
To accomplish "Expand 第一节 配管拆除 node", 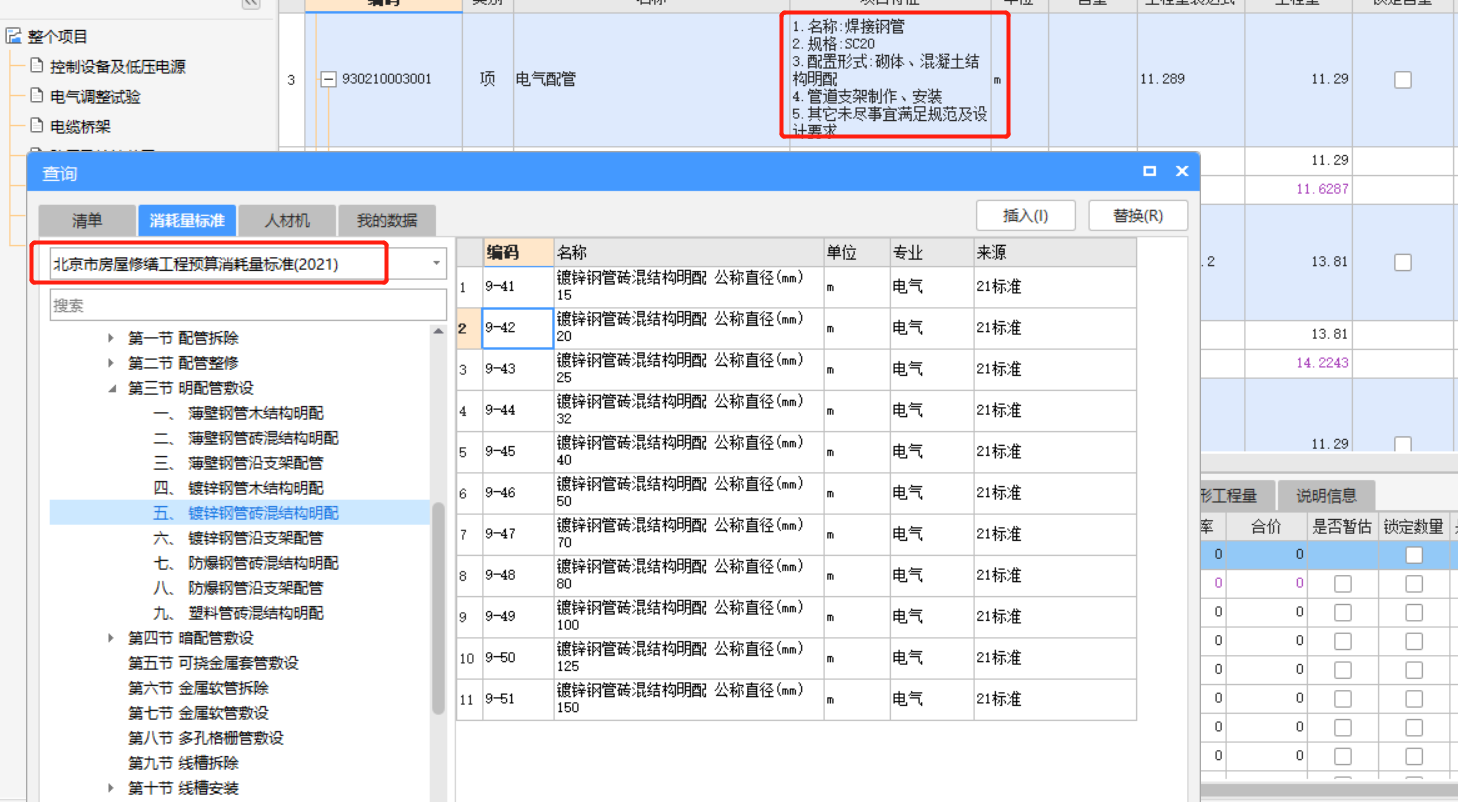I will 111,338.
